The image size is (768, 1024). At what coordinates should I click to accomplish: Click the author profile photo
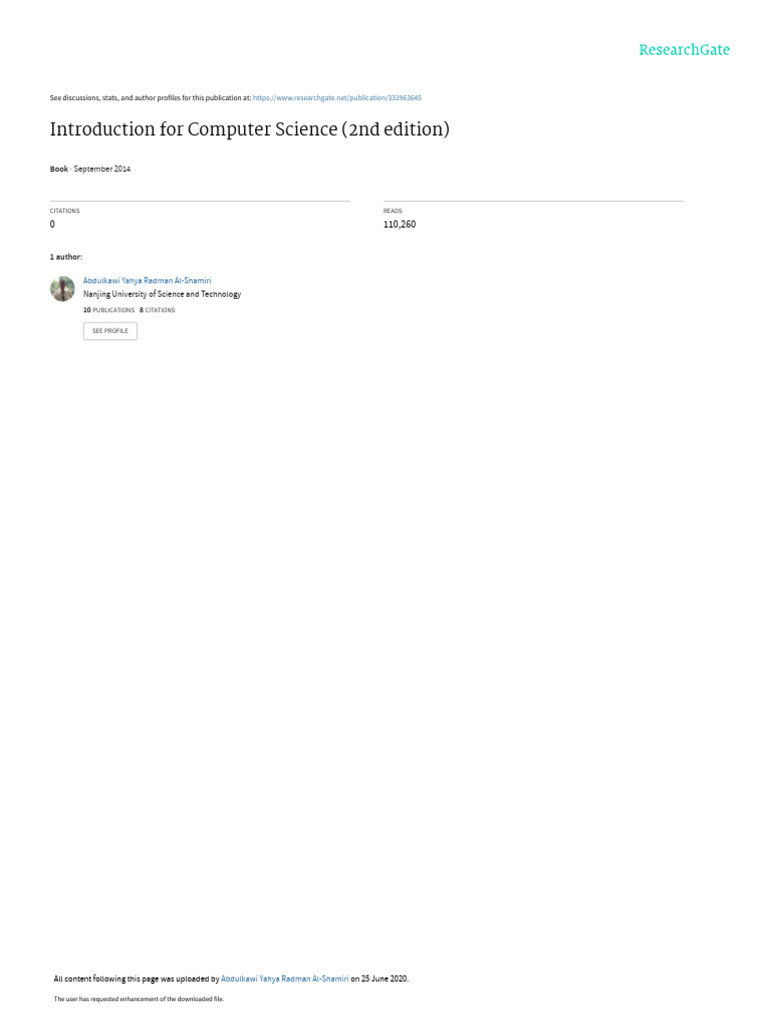point(63,289)
